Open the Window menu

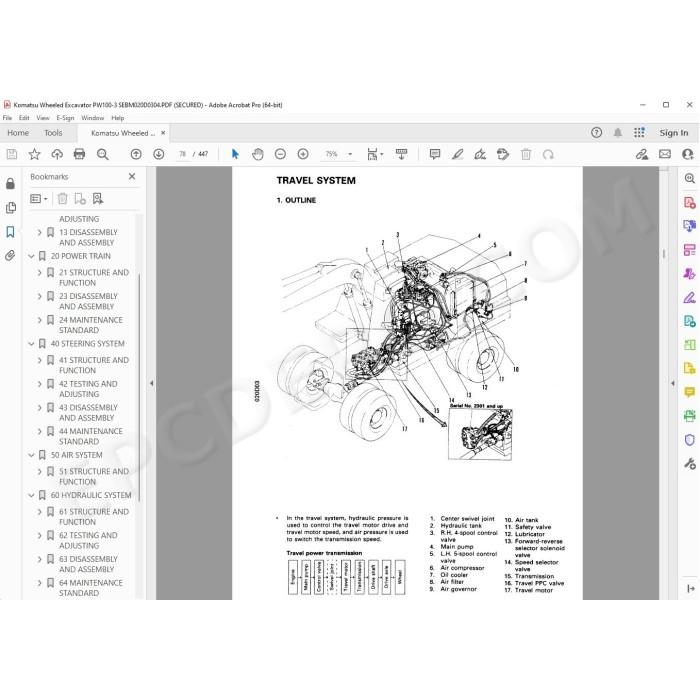point(92,118)
